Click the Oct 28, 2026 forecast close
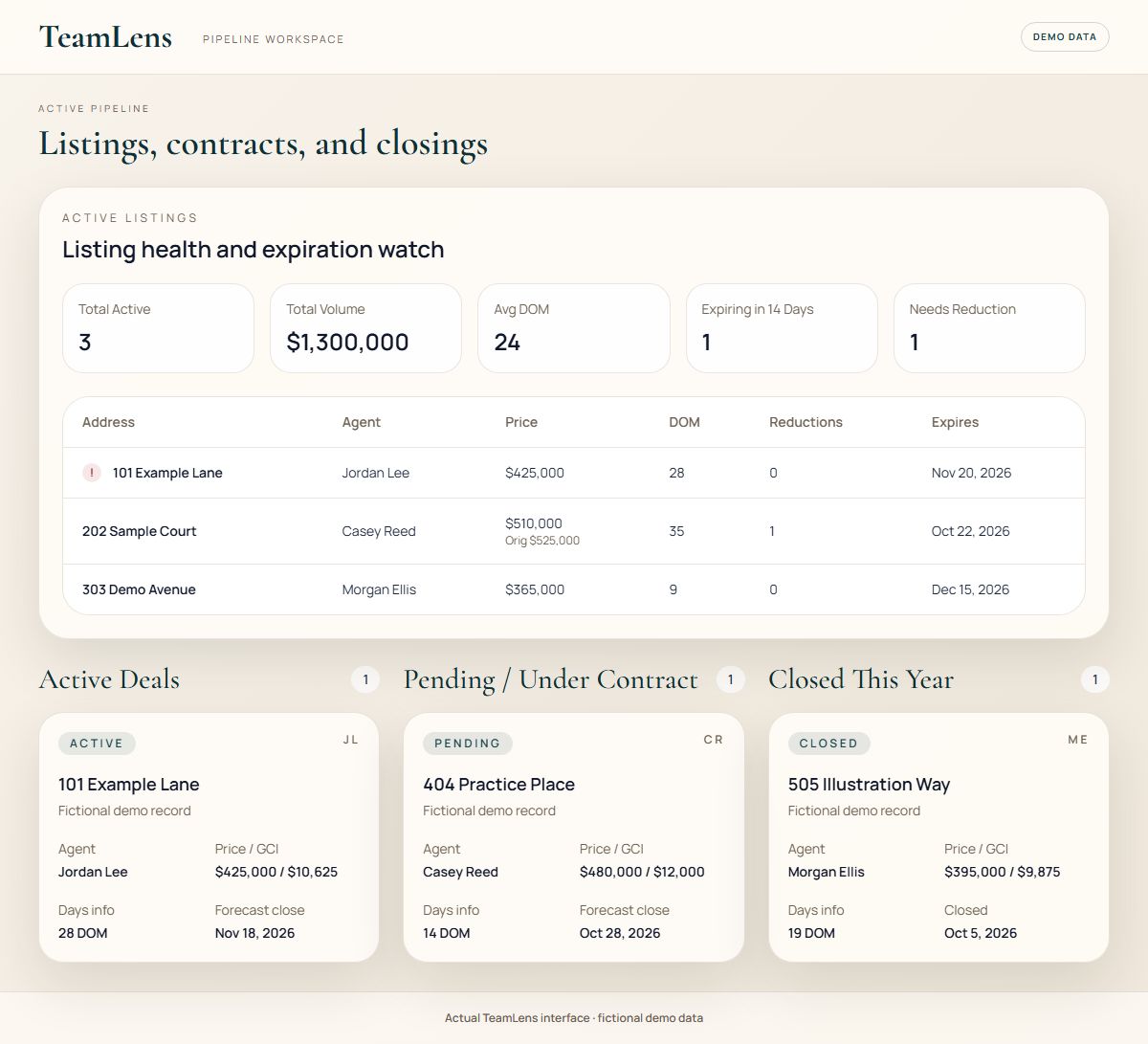This screenshot has height=1044, width=1148. click(620, 933)
